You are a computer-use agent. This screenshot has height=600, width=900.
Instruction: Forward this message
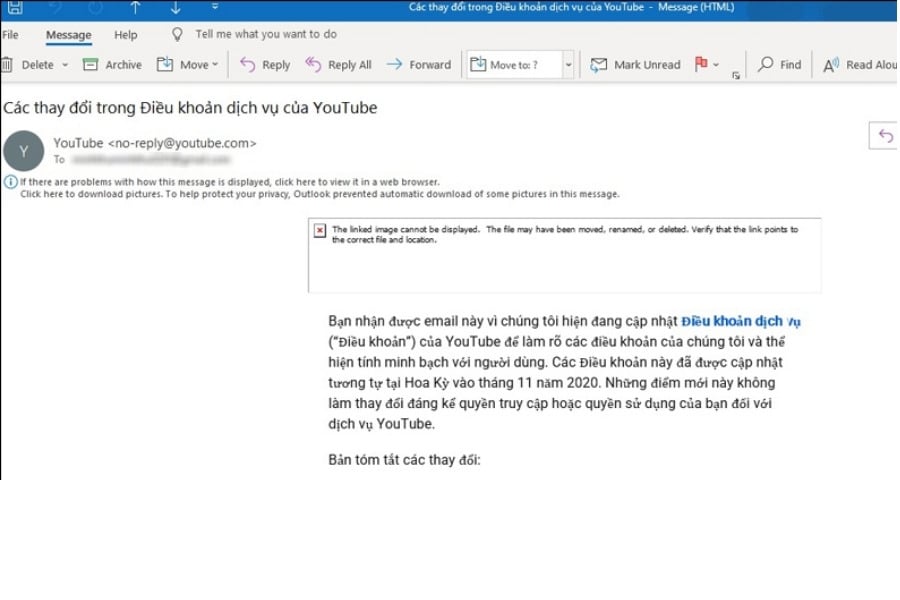(418, 65)
